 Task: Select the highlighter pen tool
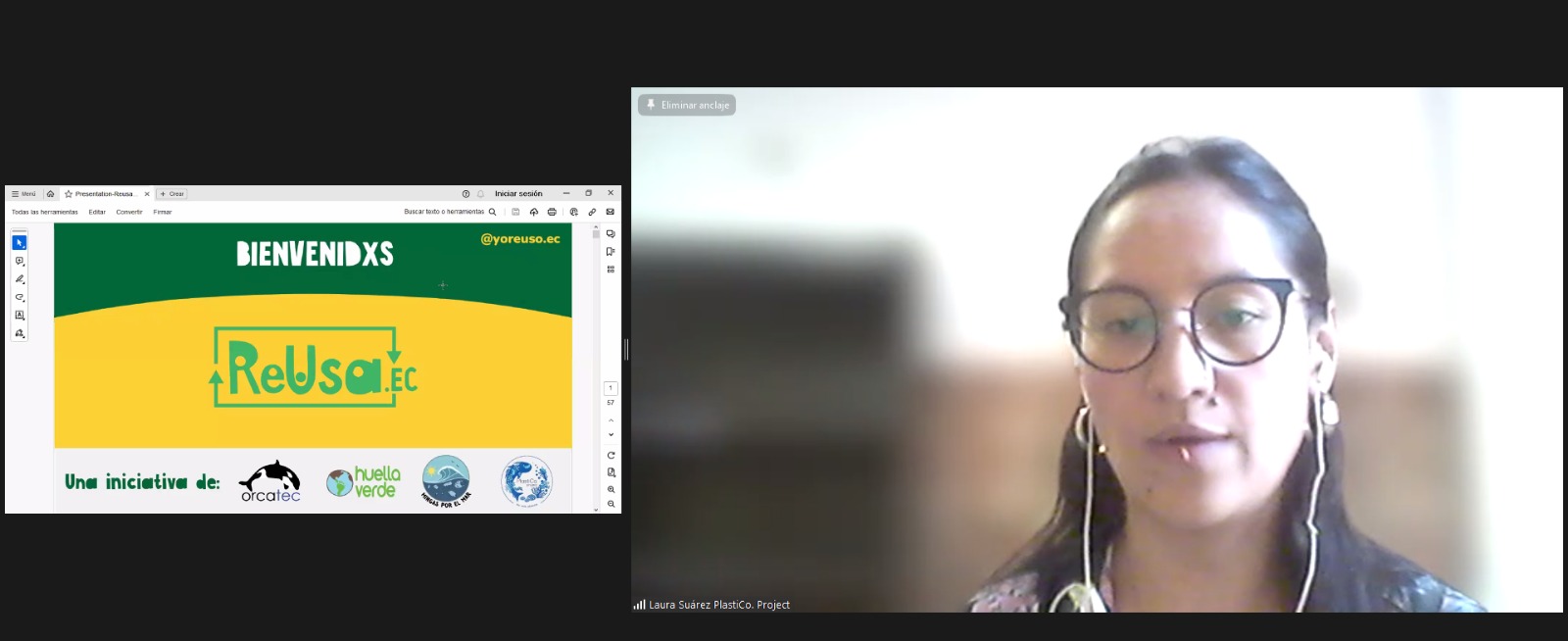(x=19, y=279)
